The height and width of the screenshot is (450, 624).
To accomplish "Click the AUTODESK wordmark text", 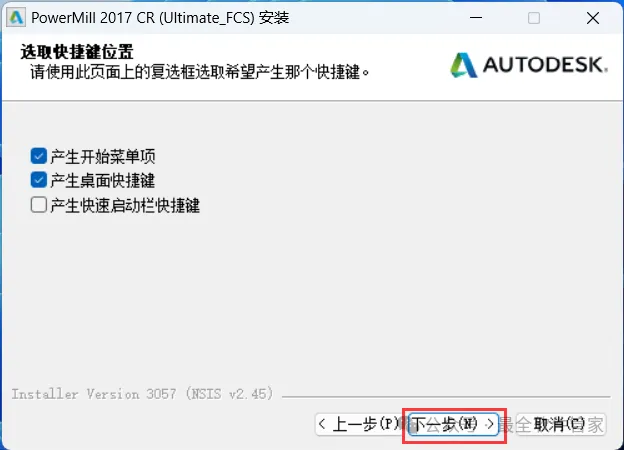I will pos(545,64).
